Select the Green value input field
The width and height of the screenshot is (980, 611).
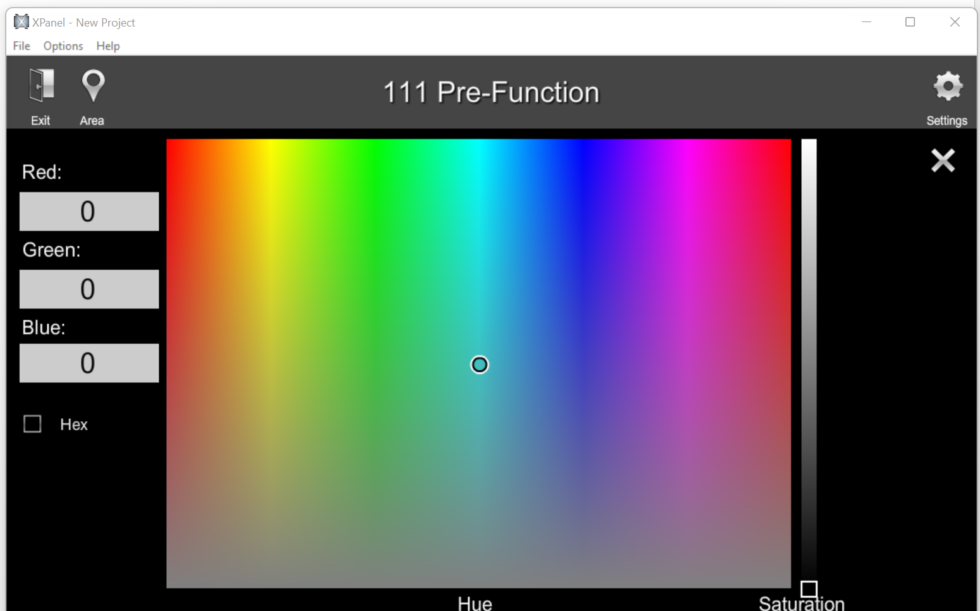coord(89,289)
